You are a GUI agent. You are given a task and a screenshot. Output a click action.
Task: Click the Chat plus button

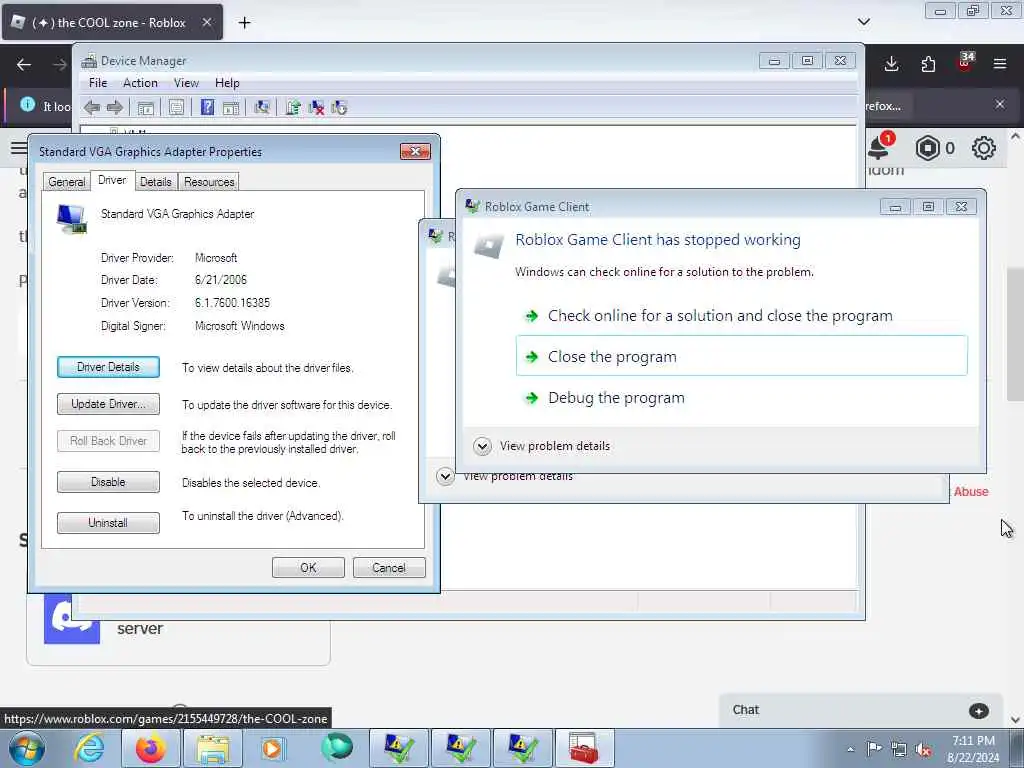click(x=978, y=711)
